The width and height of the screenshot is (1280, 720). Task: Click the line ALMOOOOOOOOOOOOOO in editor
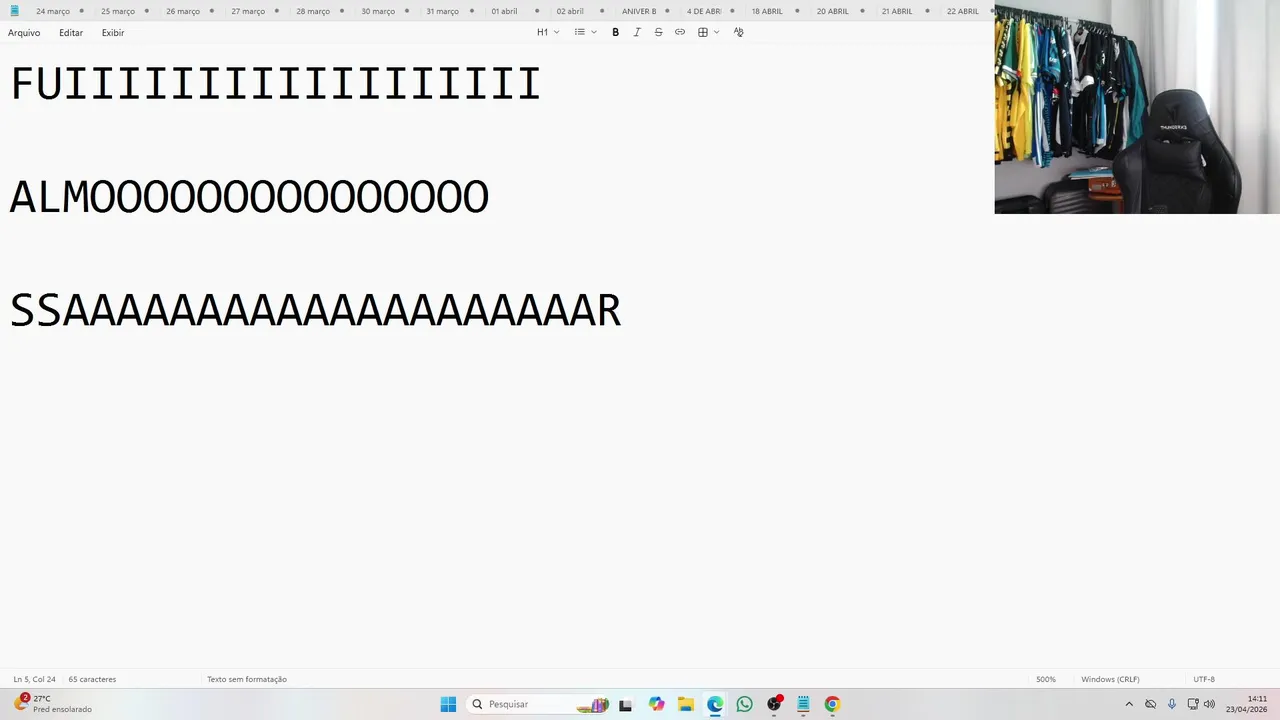tap(249, 197)
